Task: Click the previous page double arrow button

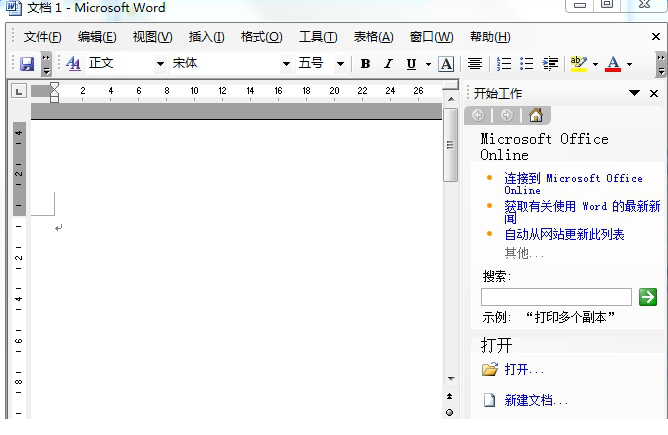Action: pyautogui.click(x=449, y=396)
